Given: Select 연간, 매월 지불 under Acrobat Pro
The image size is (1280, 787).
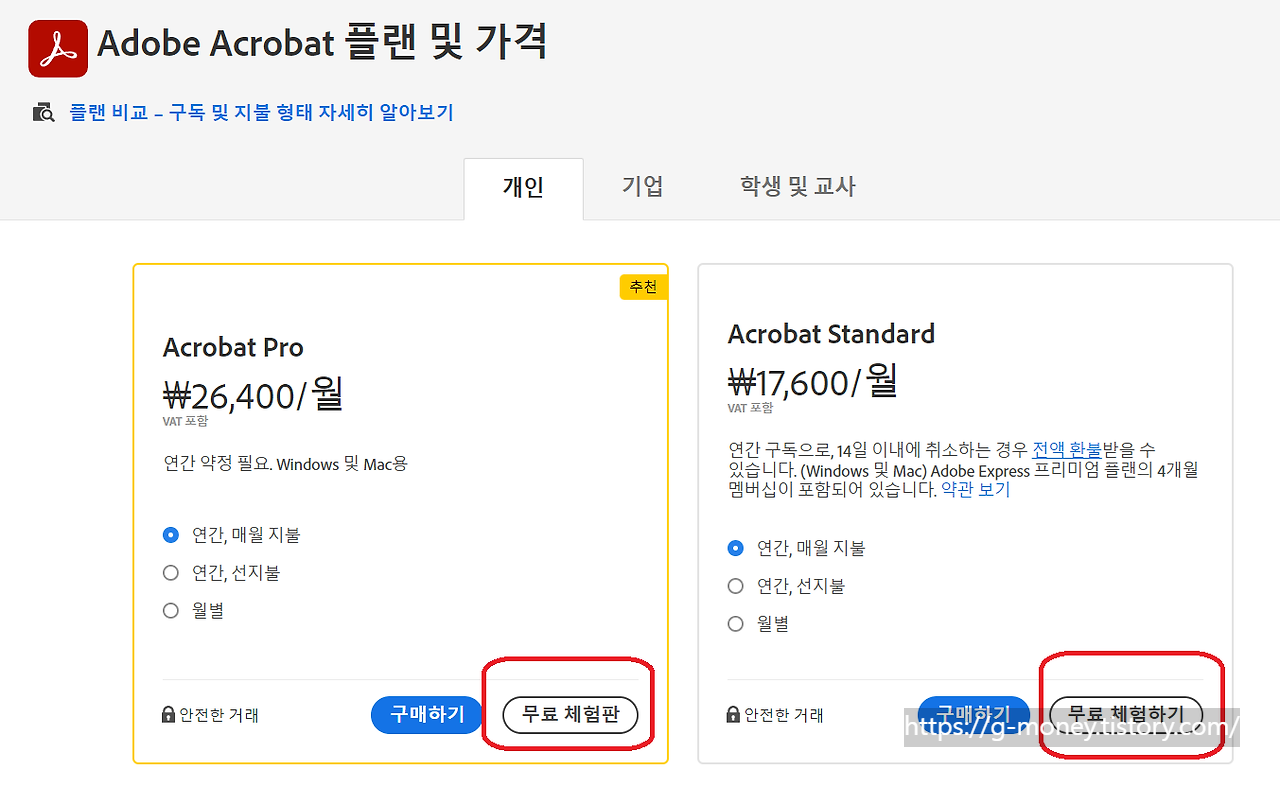Looking at the screenshot, I should coord(171,535).
